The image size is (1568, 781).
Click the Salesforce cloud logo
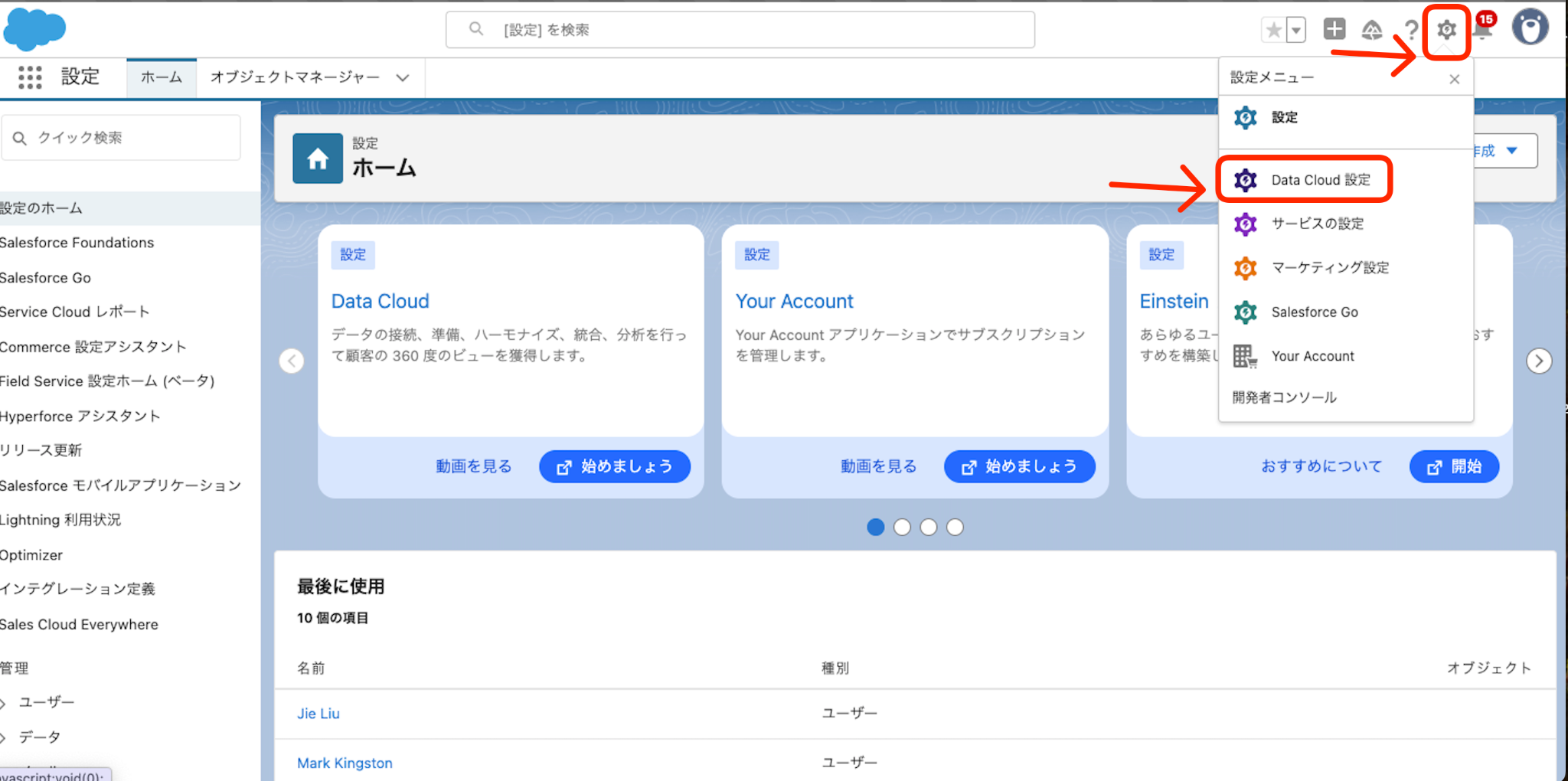pos(34,29)
